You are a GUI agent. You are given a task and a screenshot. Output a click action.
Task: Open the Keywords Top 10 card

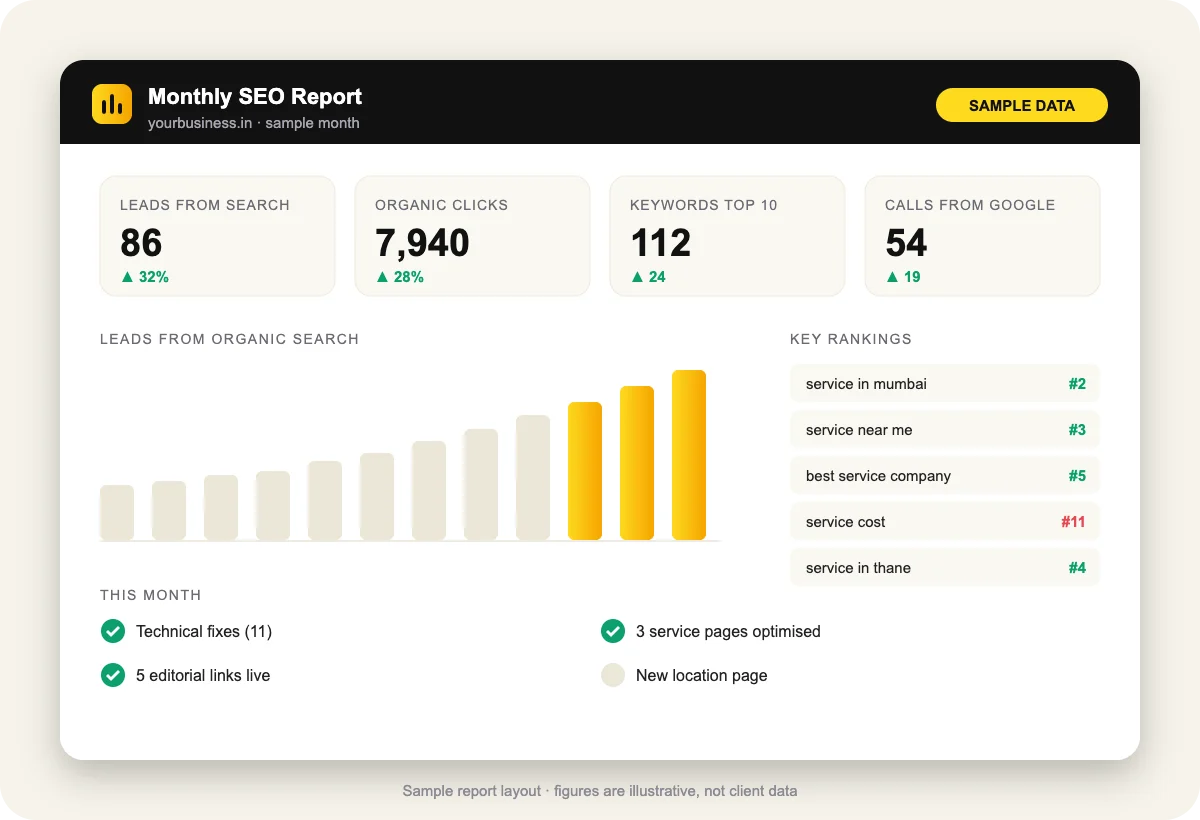coord(727,236)
